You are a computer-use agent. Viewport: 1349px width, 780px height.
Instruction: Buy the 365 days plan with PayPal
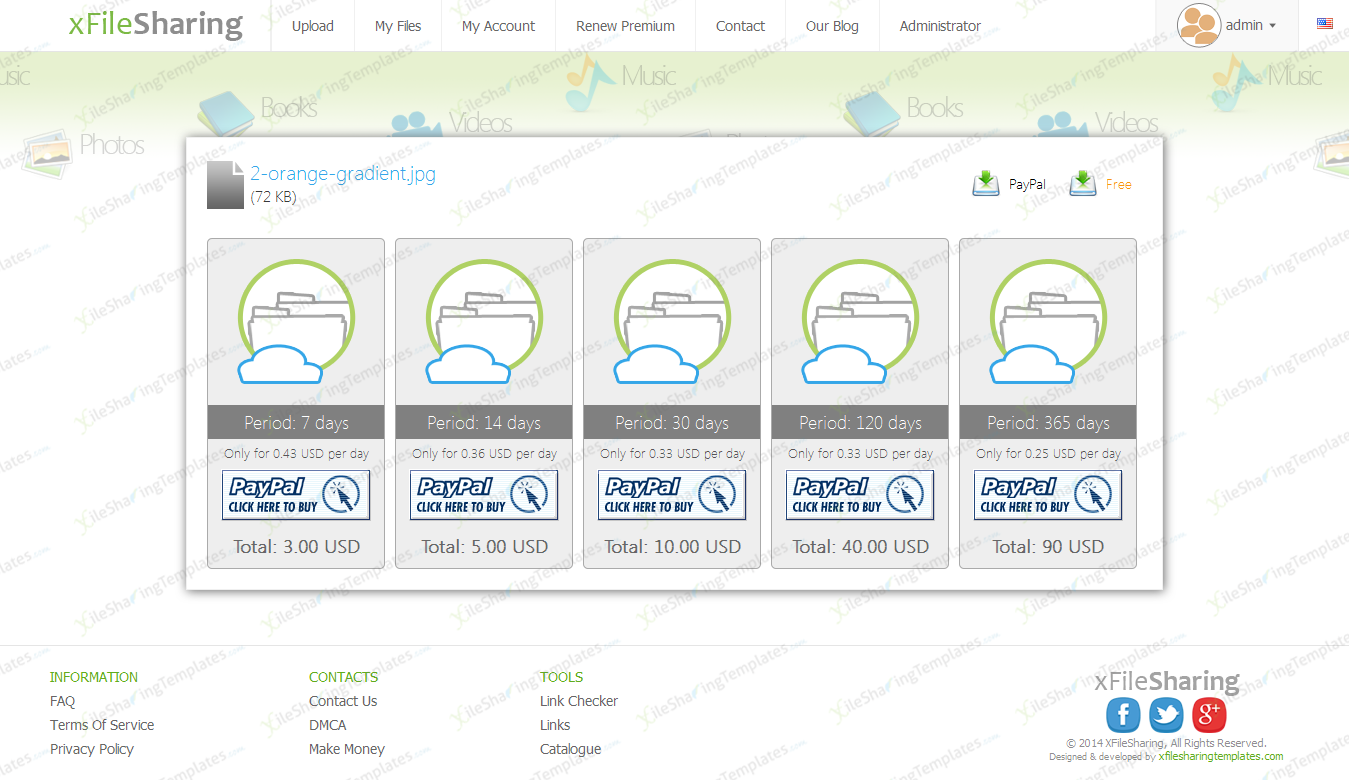coord(1048,495)
